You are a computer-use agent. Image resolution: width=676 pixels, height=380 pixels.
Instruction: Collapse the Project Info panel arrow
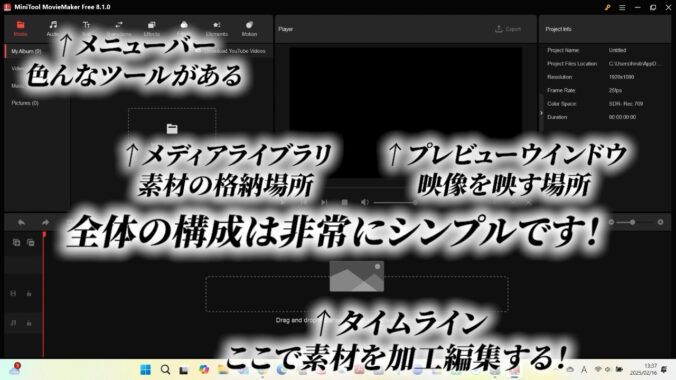tap(541, 113)
